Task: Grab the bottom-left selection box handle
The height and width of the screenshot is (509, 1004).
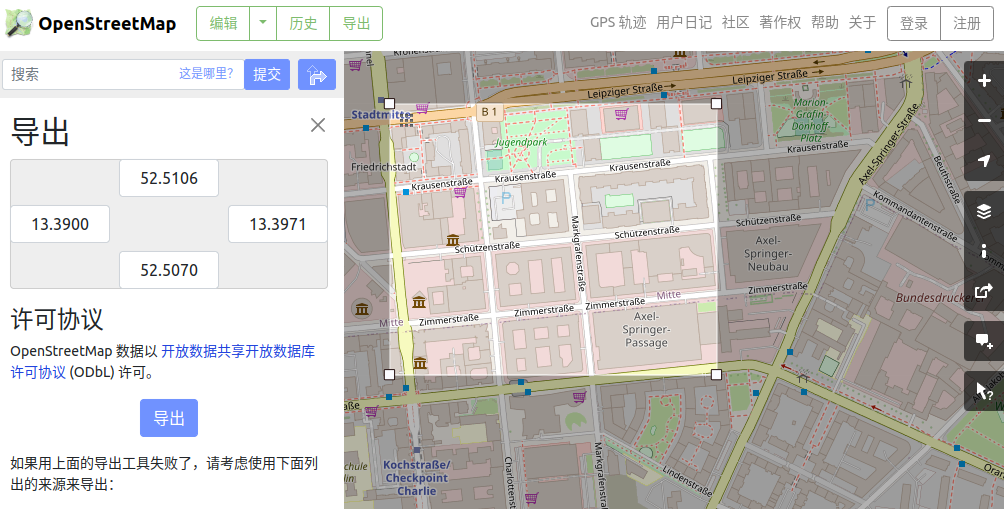Action: tap(389, 374)
